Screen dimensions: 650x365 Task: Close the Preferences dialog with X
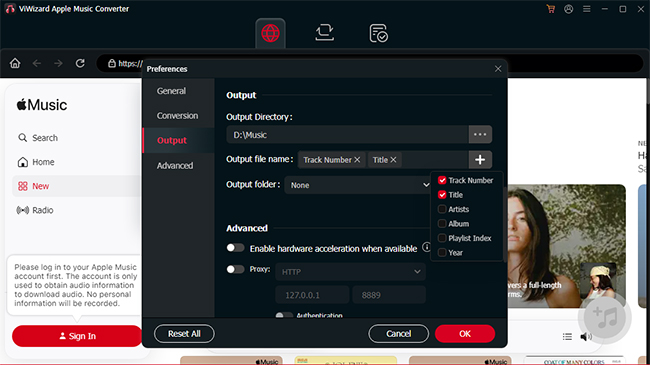click(x=498, y=69)
